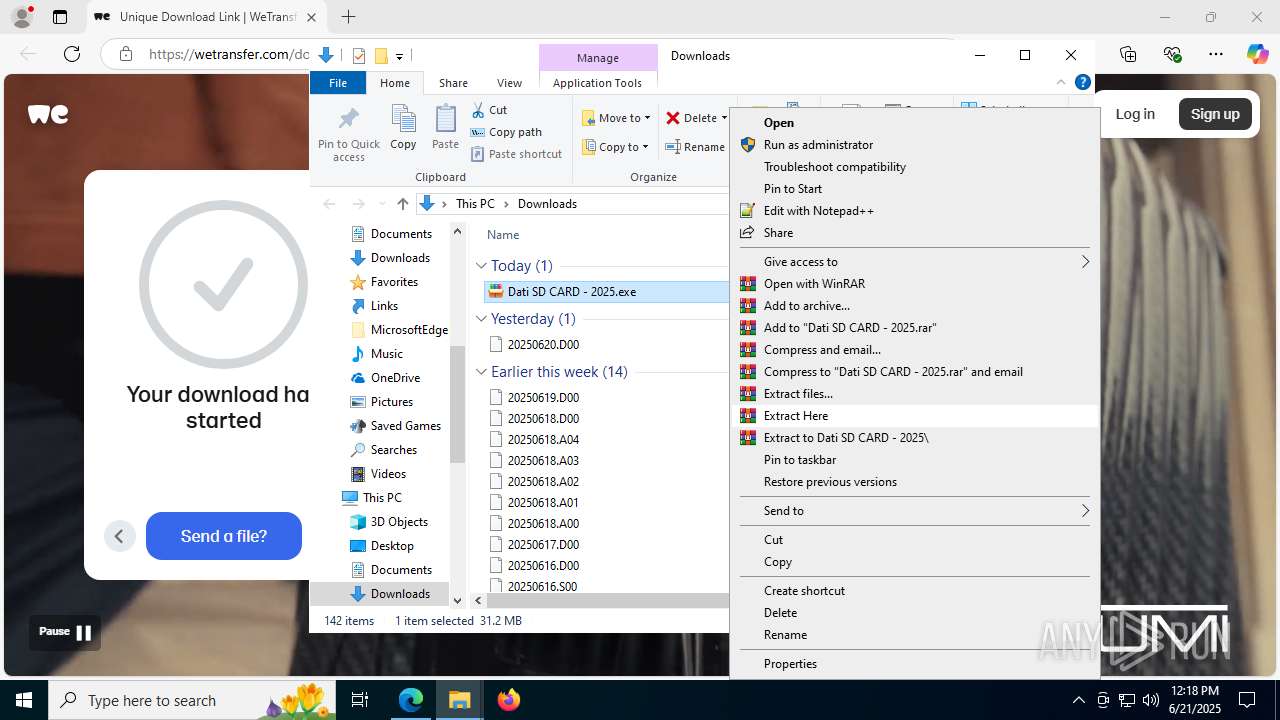Image resolution: width=1280 pixels, height=720 pixels.
Task: Click This PC in address breadcrumb
Action: pos(475,204)
